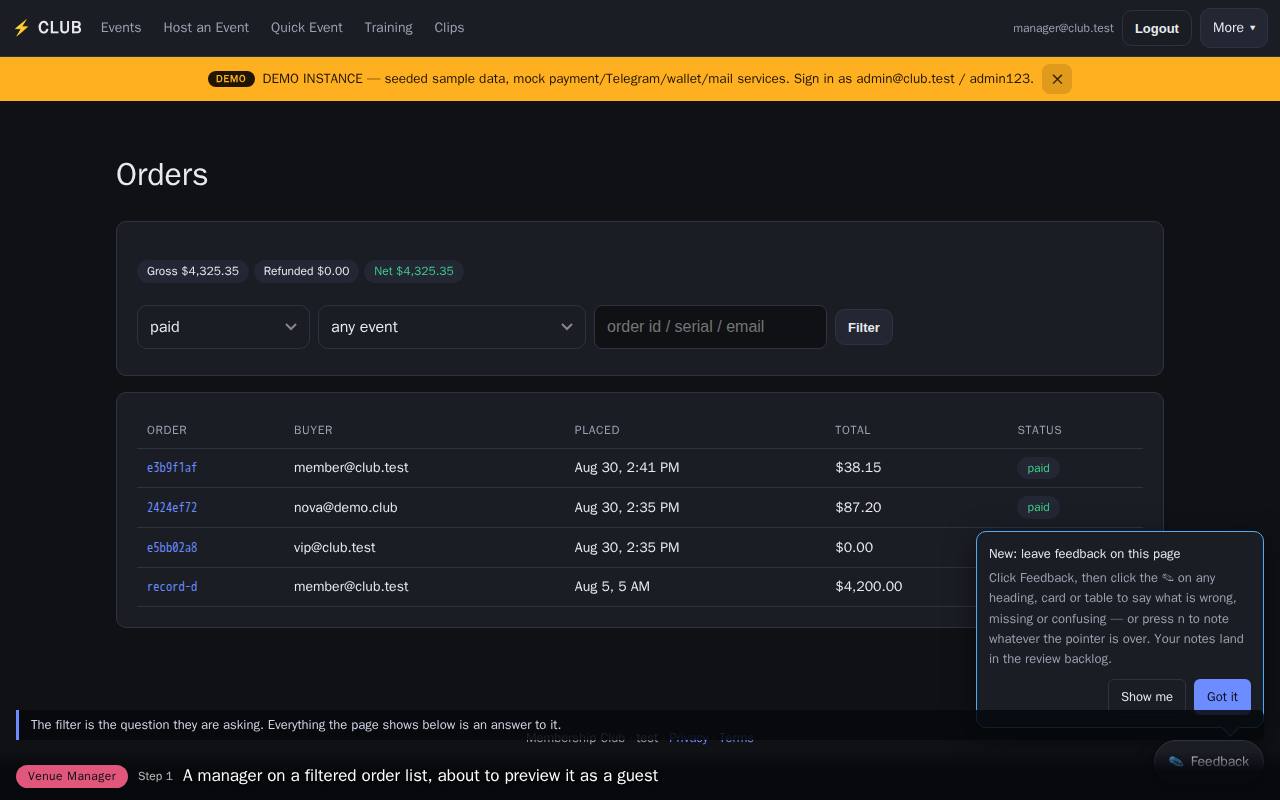Click the BUYER column header
This screenshot has width=1280, height=800.
tap(313, 430)
